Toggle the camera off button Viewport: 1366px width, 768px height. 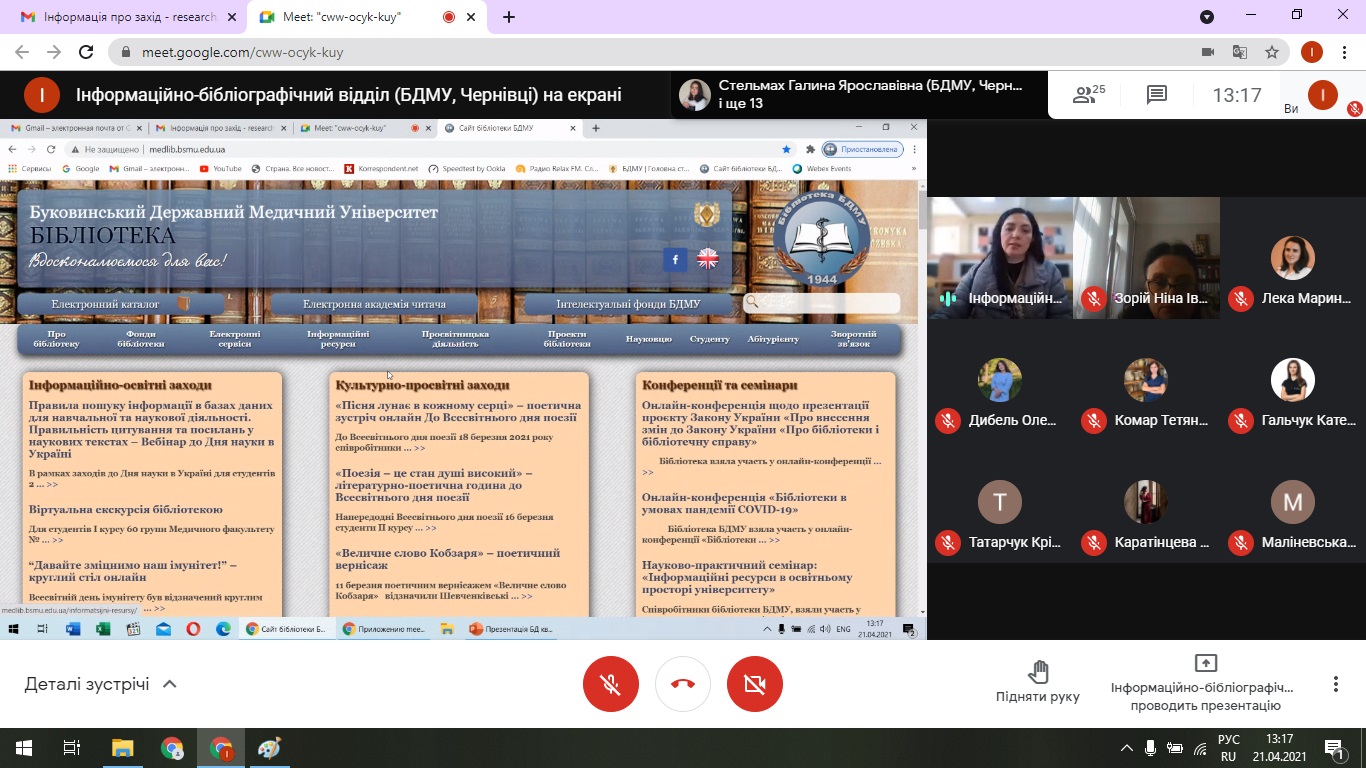point(755,684)
